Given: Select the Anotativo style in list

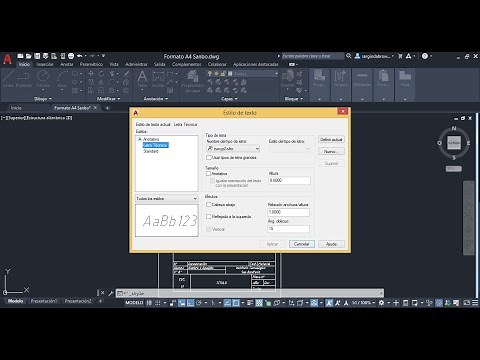Looking at the screenshot, I should click(151, 139).
